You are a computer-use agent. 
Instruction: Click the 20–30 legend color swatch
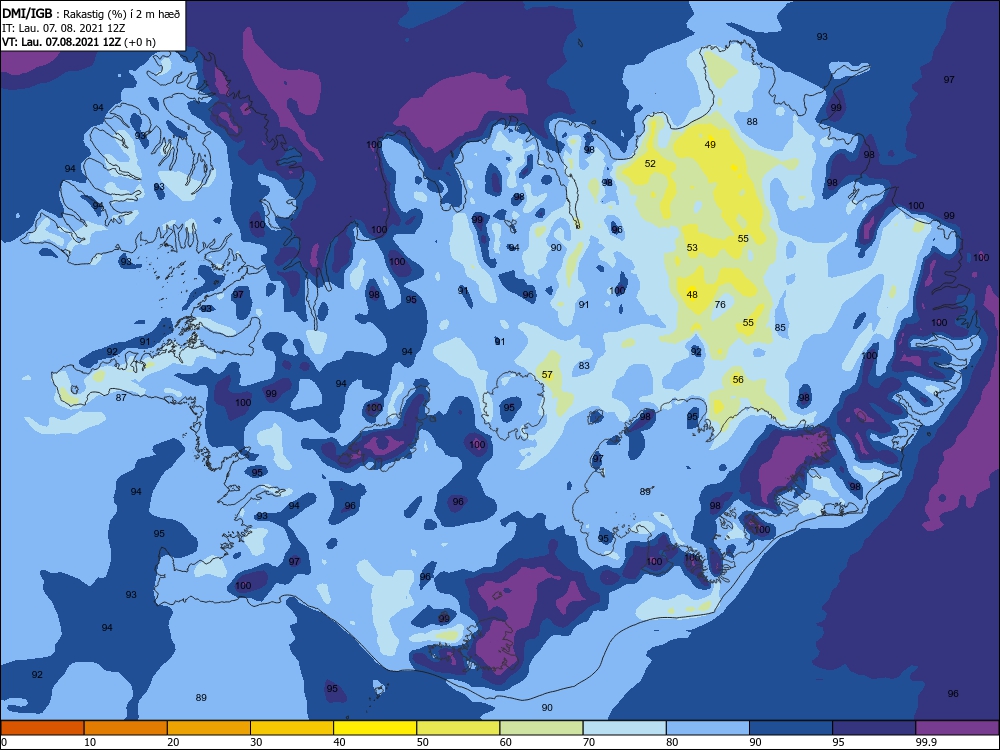[209, 728]
